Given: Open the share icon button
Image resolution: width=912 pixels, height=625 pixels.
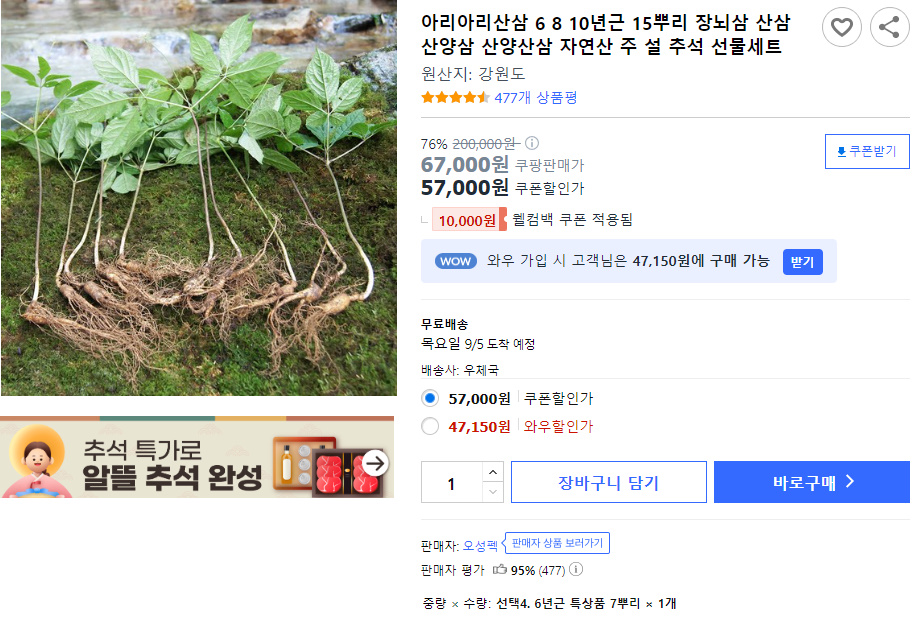Looking at the screenshot, I should pyautogui.click(x=889, y=27).
